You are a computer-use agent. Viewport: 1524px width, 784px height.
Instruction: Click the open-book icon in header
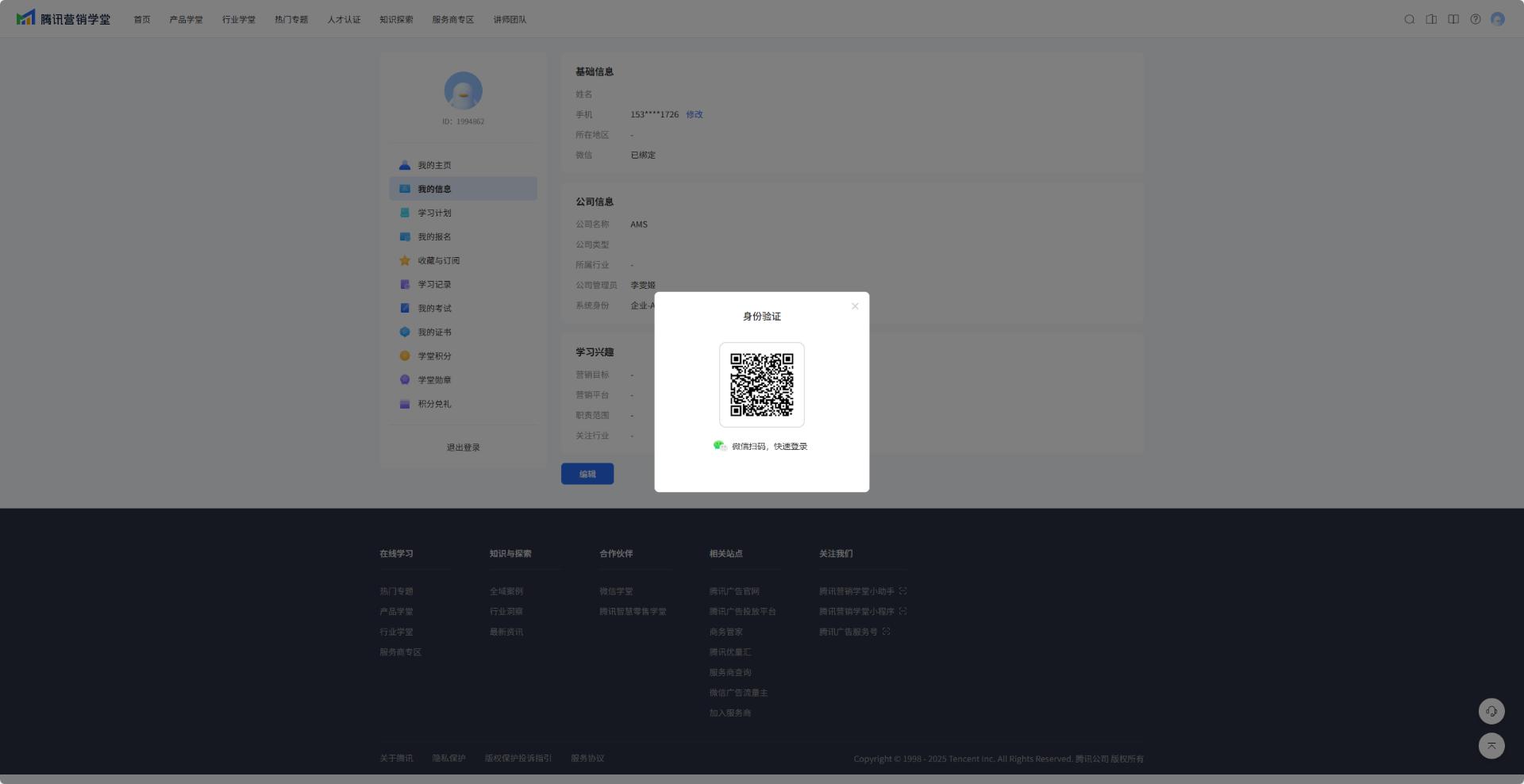click(x=1453, y=20)
